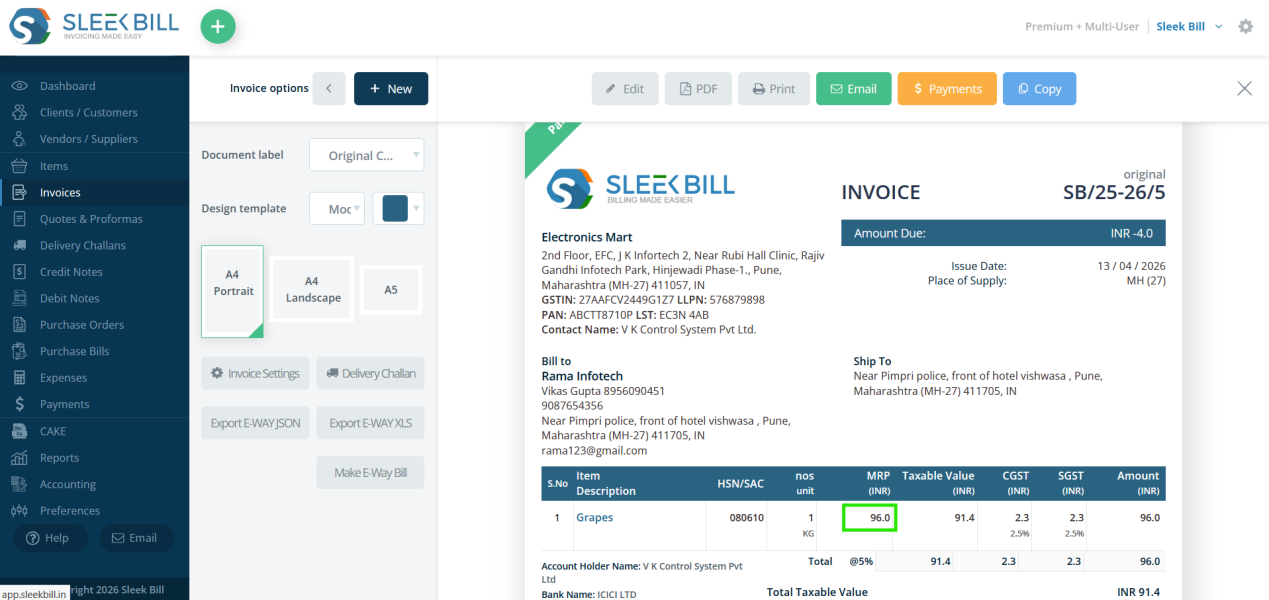1269x600 pixels.
Task: Click the Quotes & Proformas icon
Action: click(19, 219)
